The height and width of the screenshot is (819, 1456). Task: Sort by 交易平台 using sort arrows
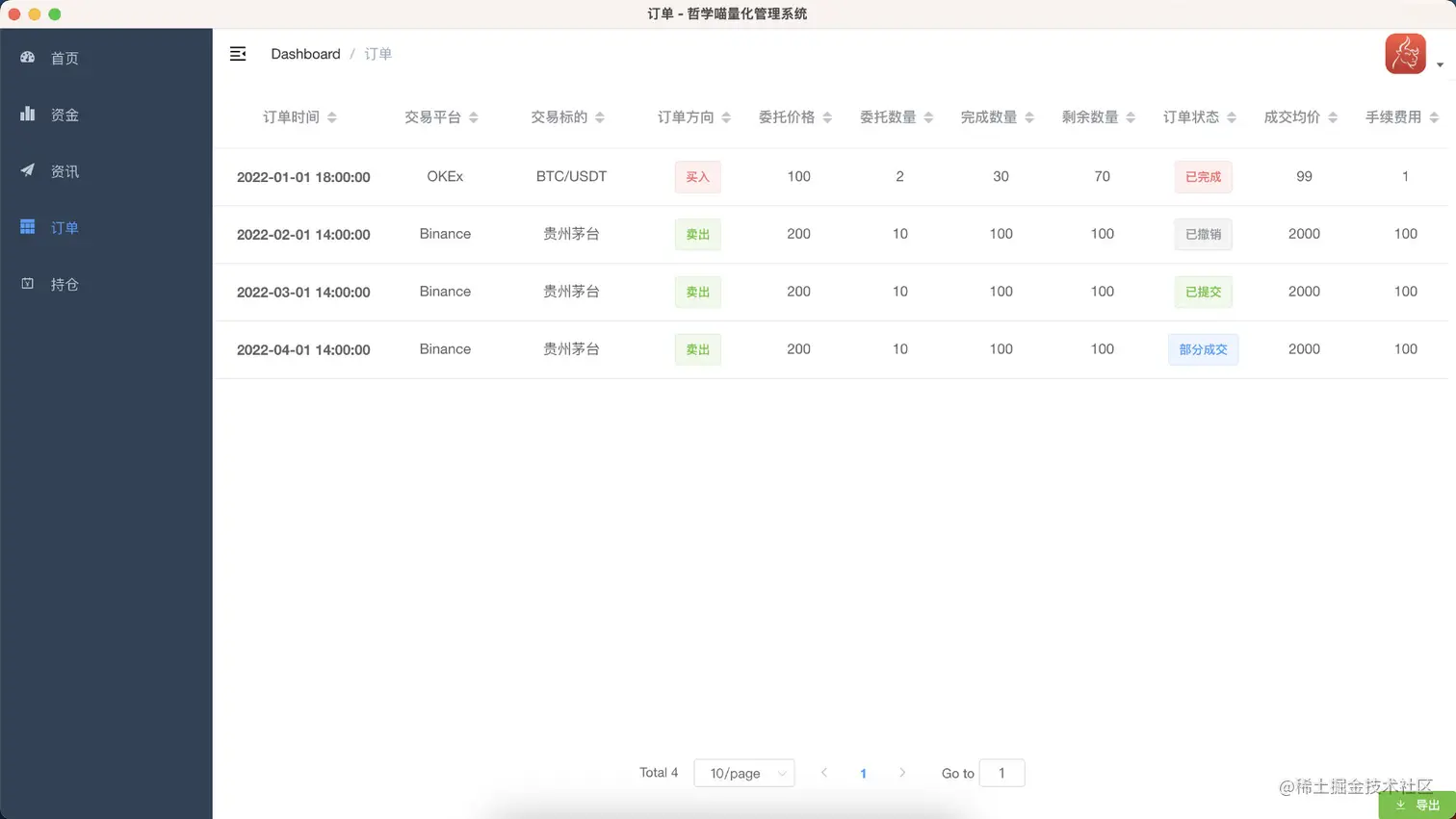[x=474, y=117]
